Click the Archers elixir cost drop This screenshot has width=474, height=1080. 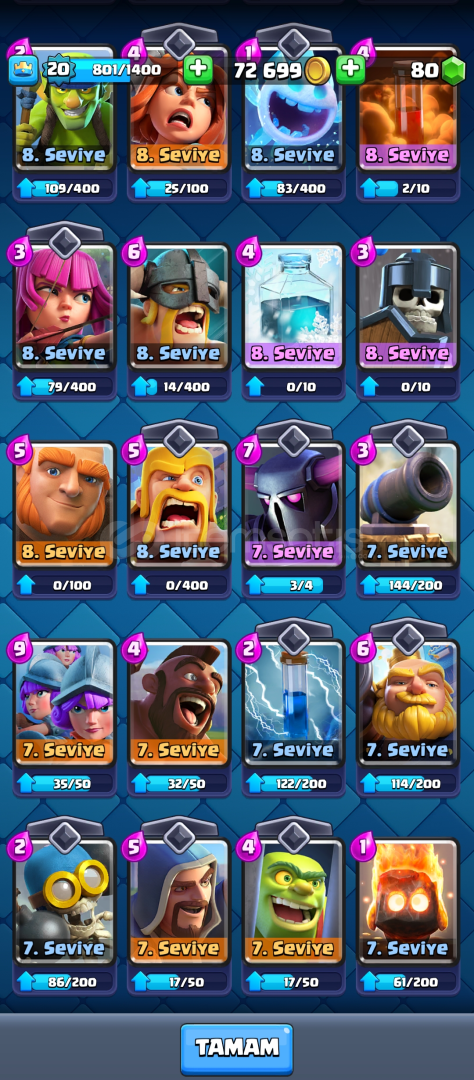(20, 252)
